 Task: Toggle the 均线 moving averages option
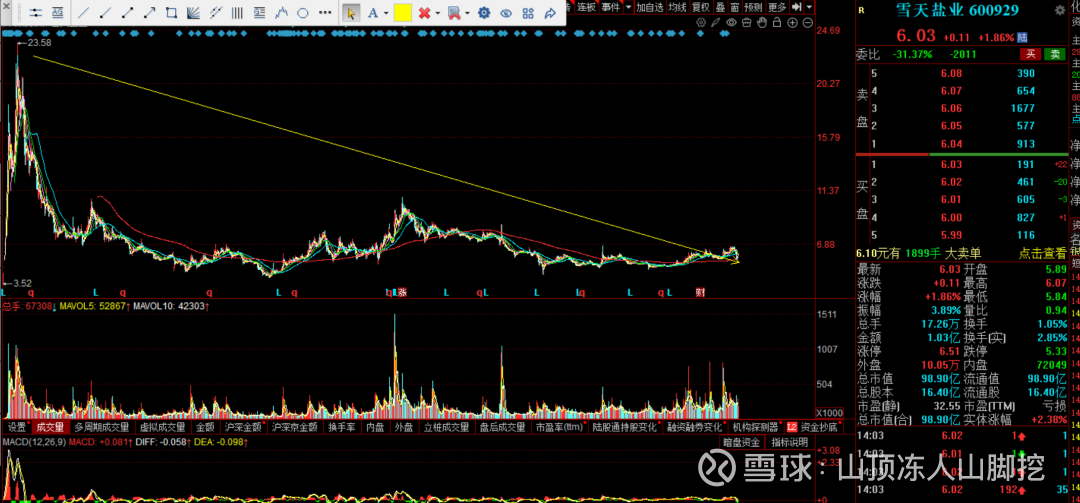(x=678, y=7)
